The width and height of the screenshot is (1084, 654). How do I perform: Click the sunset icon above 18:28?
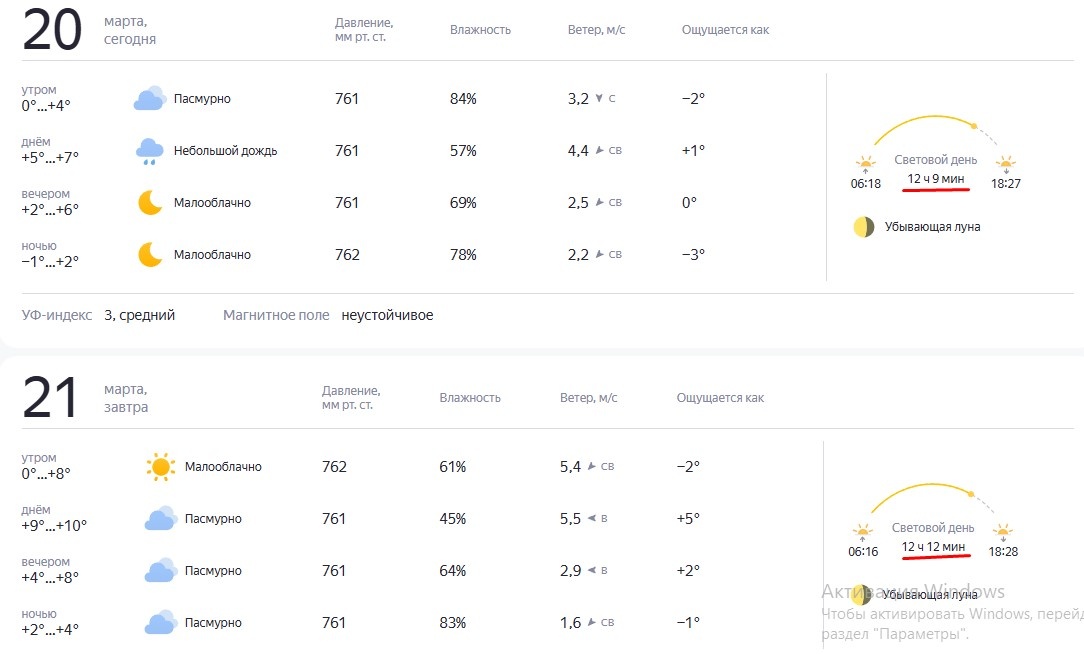(1003, 530)
